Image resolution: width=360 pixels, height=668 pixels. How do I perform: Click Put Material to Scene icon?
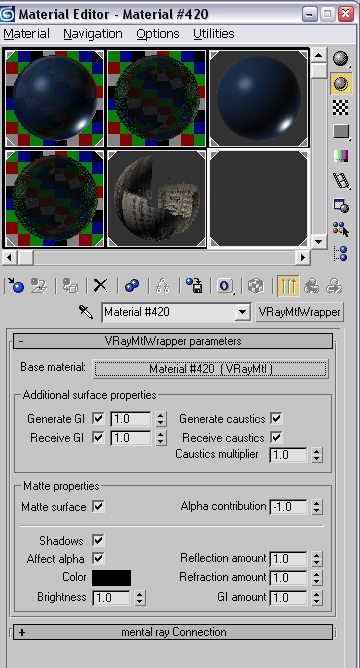39,285
